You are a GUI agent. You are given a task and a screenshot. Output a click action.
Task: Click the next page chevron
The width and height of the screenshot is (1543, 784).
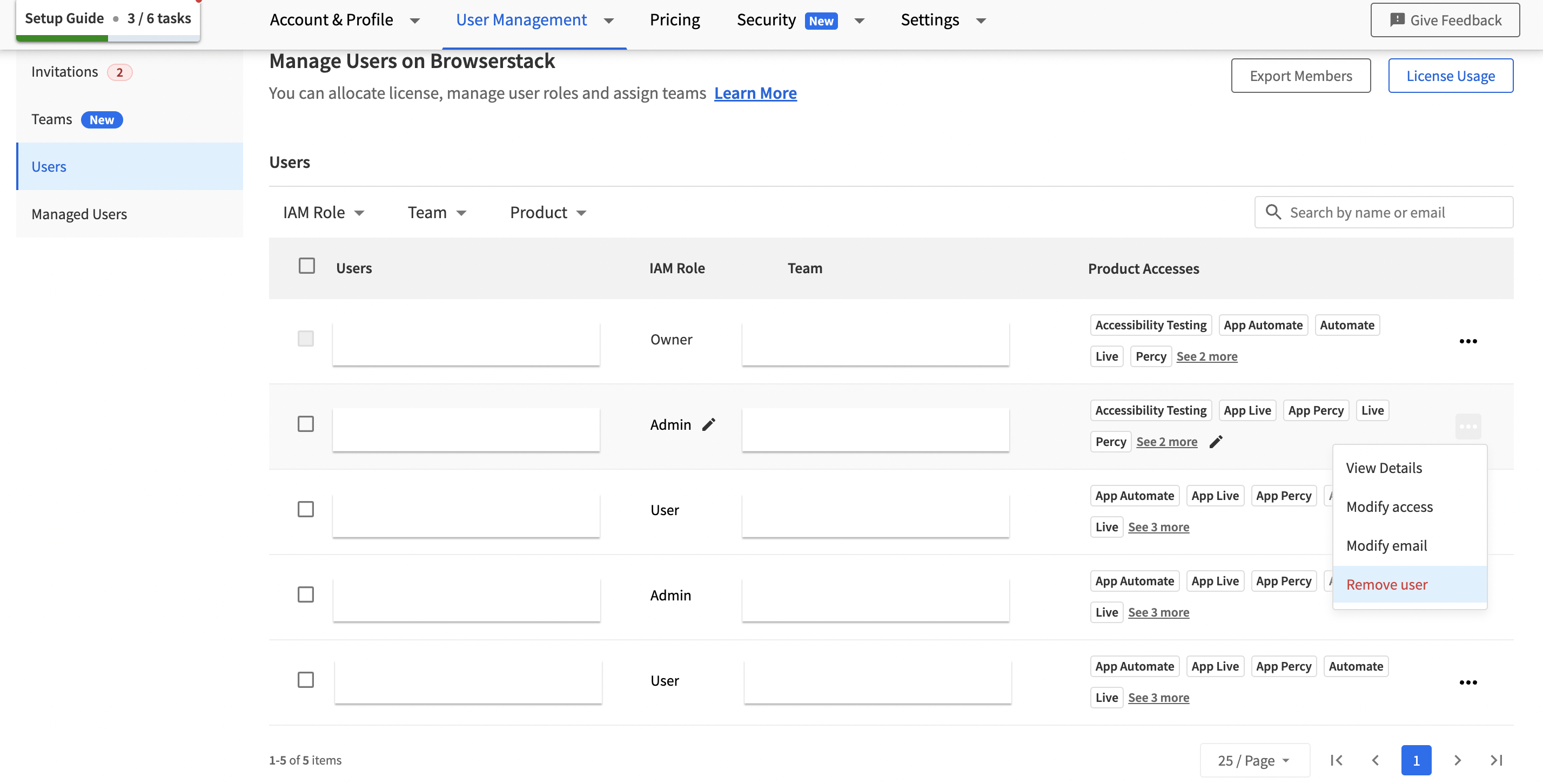click(1457, 760)
